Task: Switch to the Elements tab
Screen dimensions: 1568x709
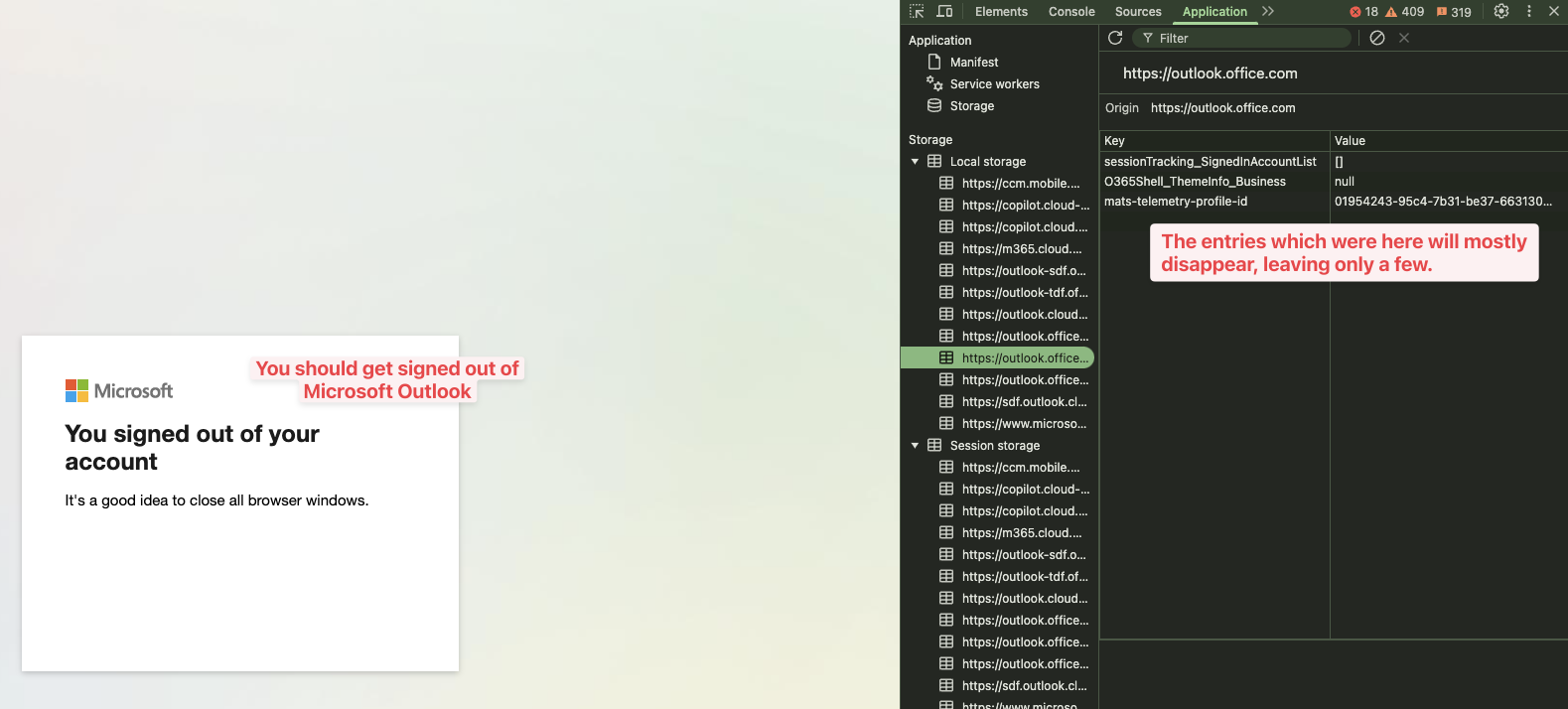Action: click(1001, 12)
